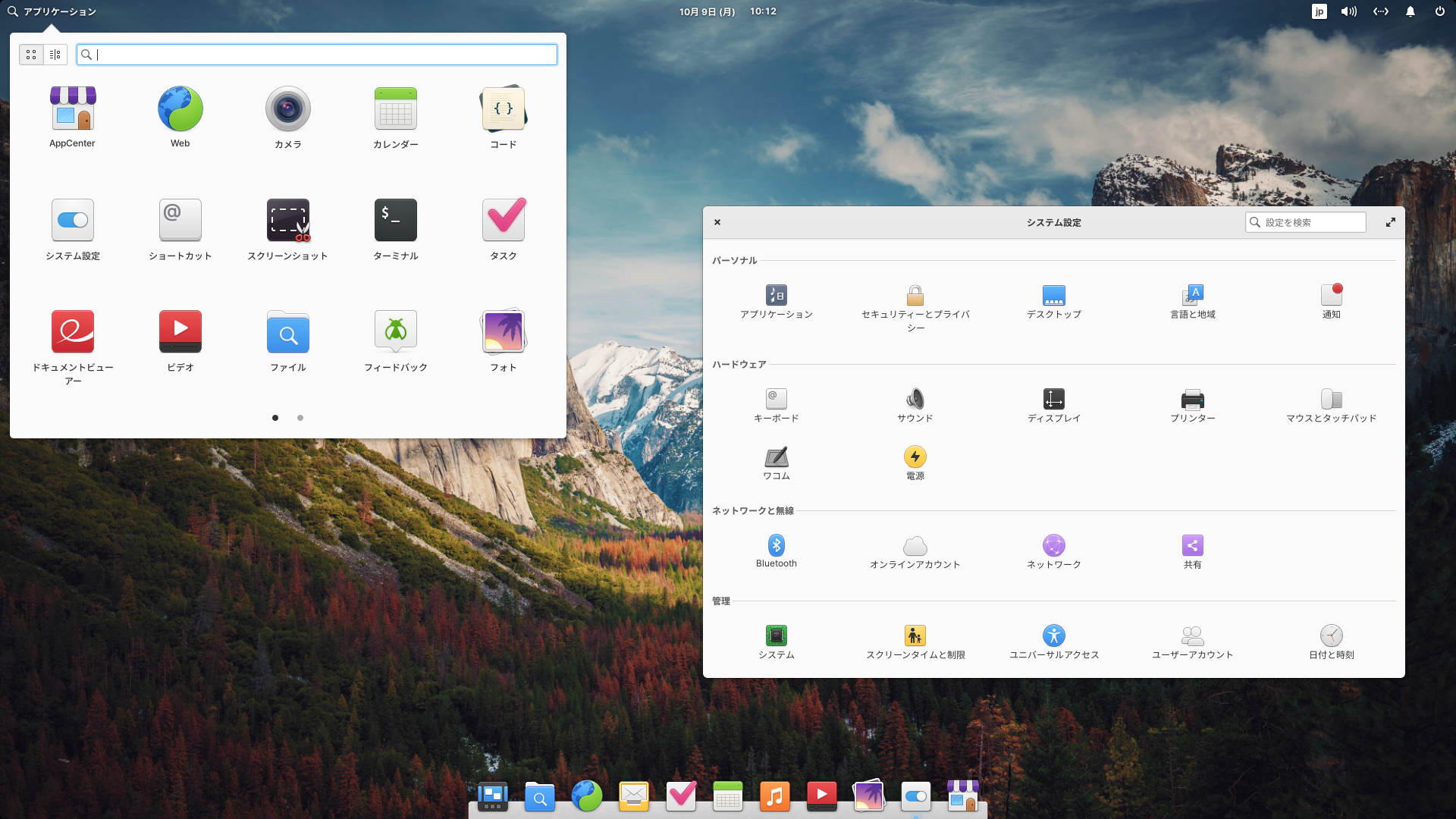Go to second launcher page dot
1456x819 pixels.
[300, 418]
